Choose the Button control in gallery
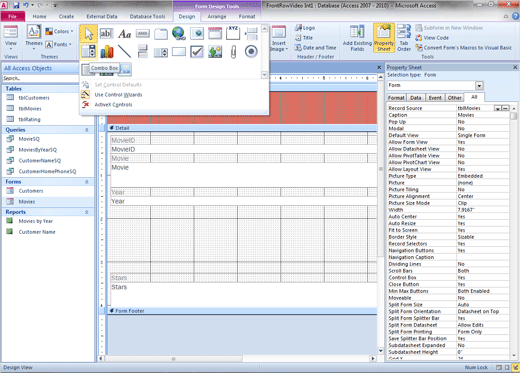520x373 pixels. [x=143, y=33]
